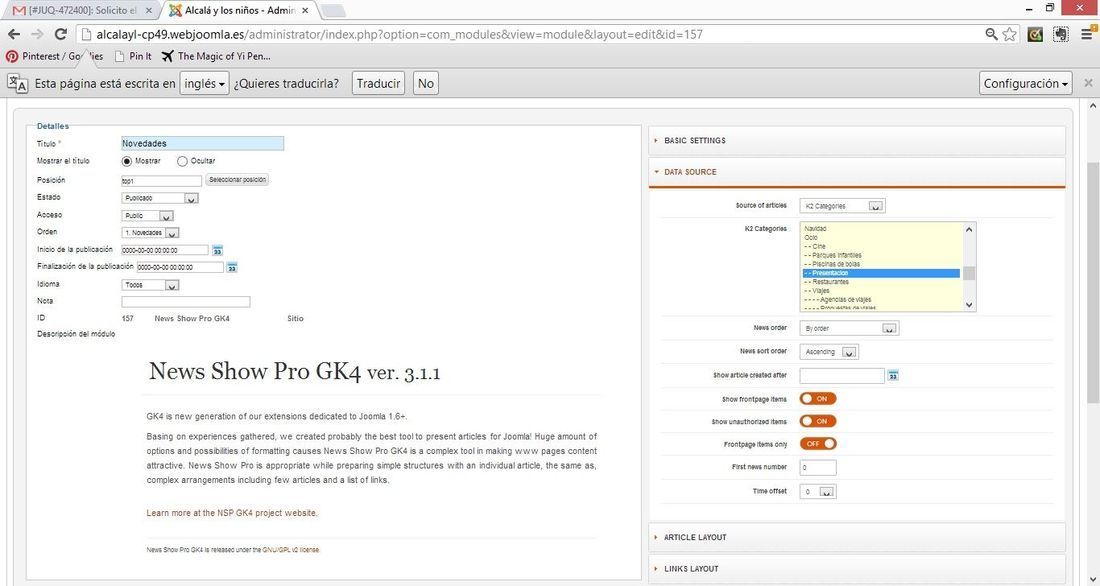Click the Evernote clipper extension icon
Image resolution: width=1100 pixels, height=586 pixels.
pos(1061,34)
